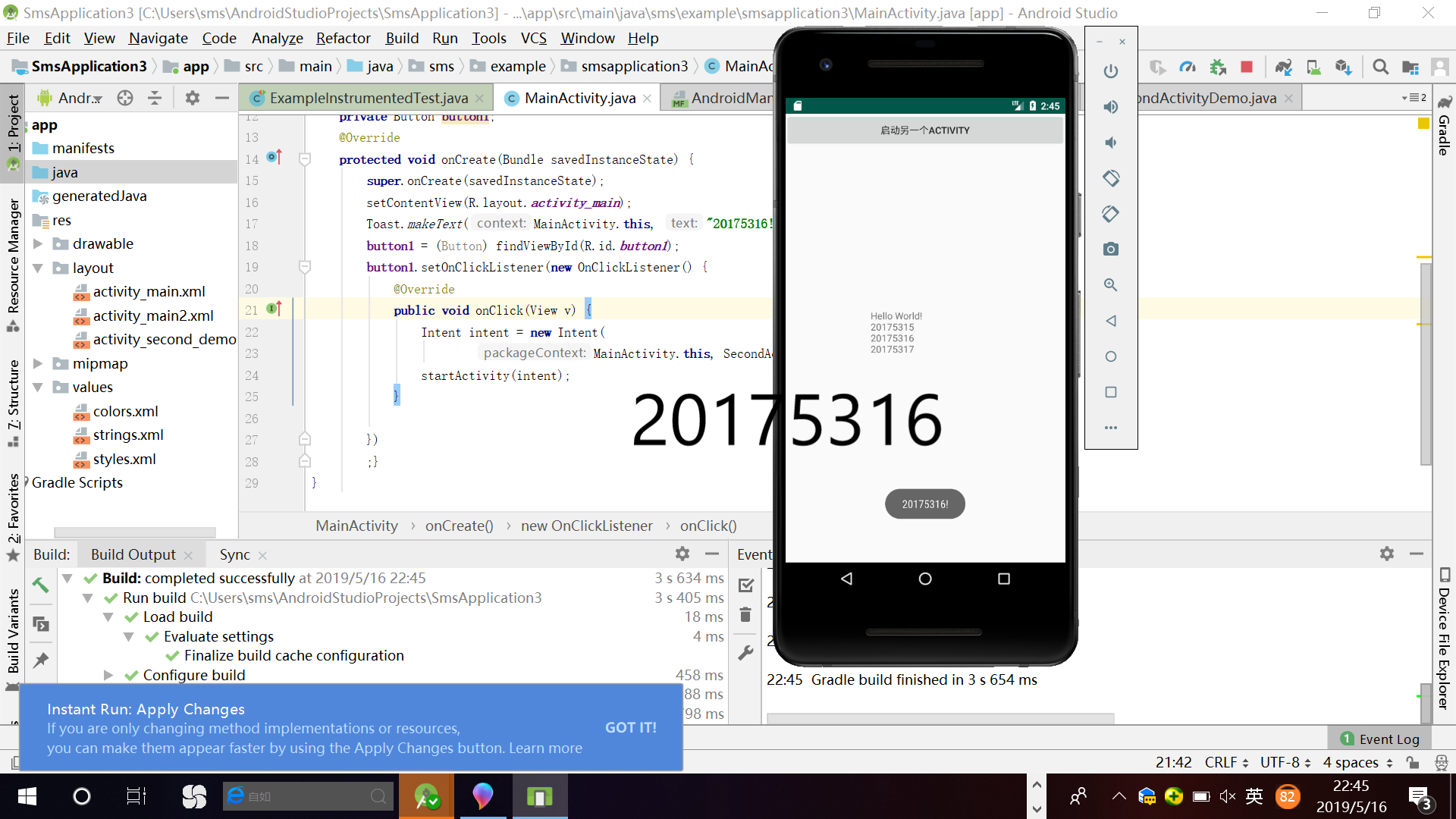The height and width of the screenshot is (819, 1456).
Task: Switch to ExampleInstrumentedTest.java tab
Action: [368, 98]
